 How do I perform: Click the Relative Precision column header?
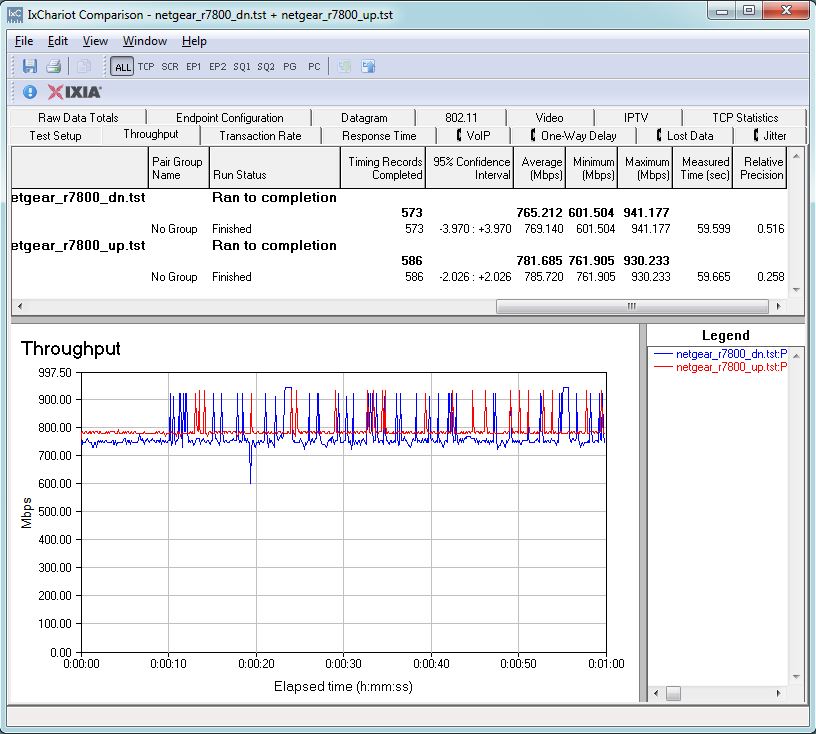click(x=760, y=168)
